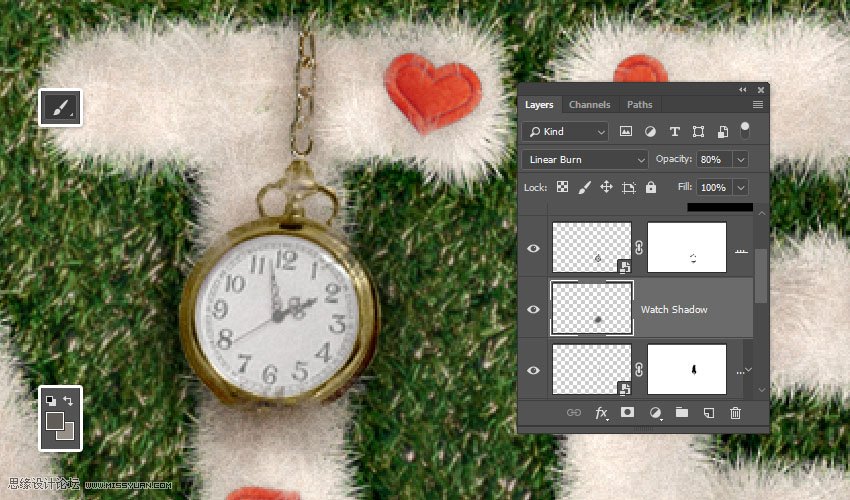Select the Watch Shadow layer thumbnail

(x=592, y=308)
